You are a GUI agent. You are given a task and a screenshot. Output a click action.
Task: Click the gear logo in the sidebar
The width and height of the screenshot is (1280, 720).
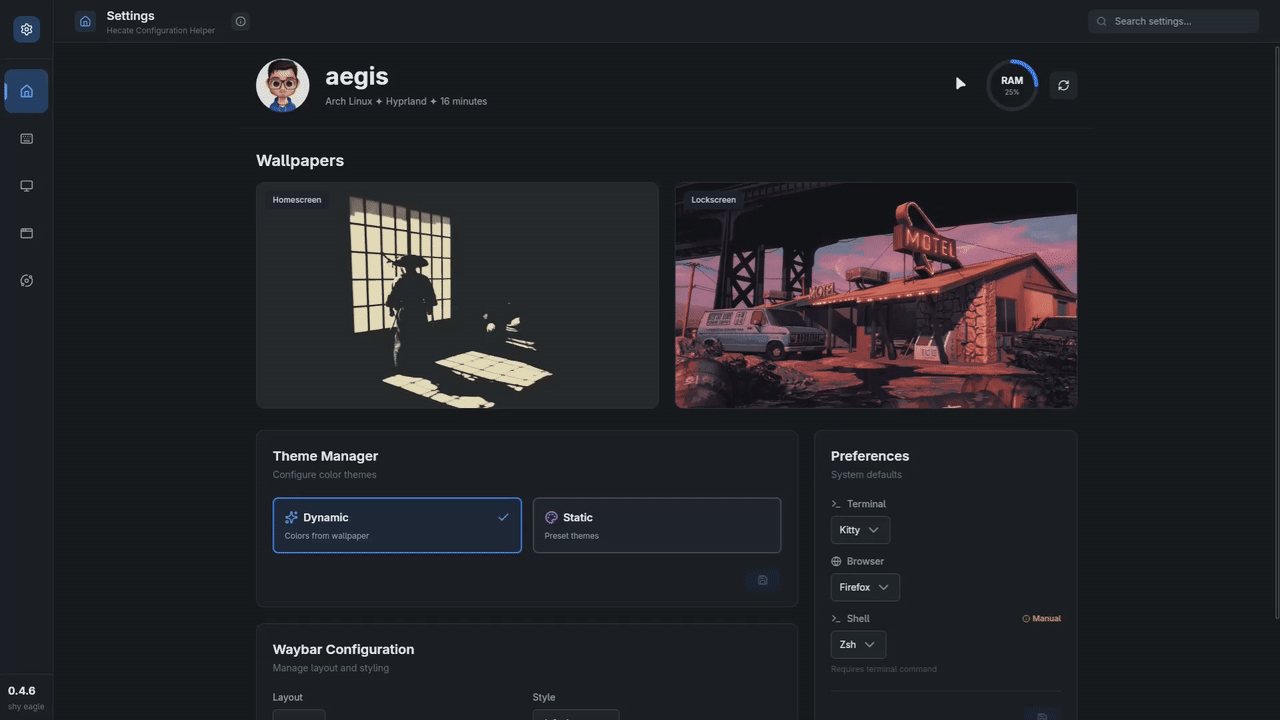point(26,29)
